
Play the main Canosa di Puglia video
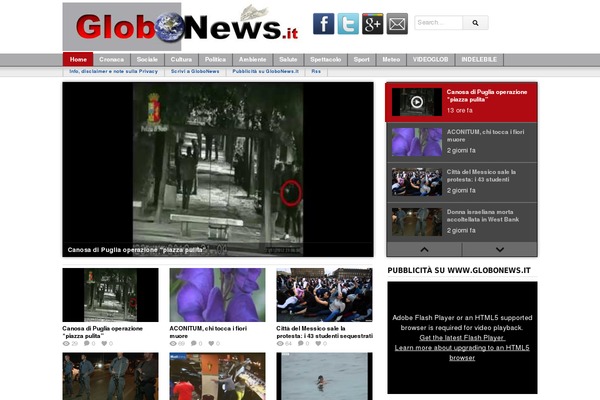pyautogui.click(x=218, y=169)
